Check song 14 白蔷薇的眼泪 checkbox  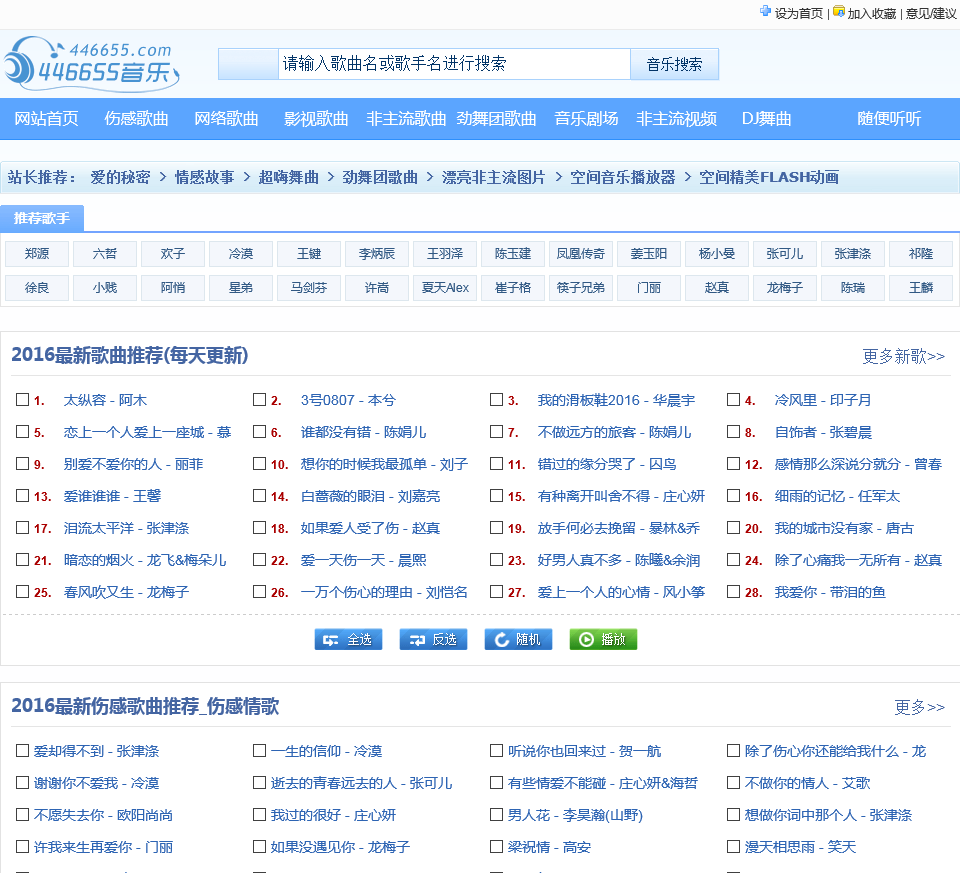coord(260,495)
